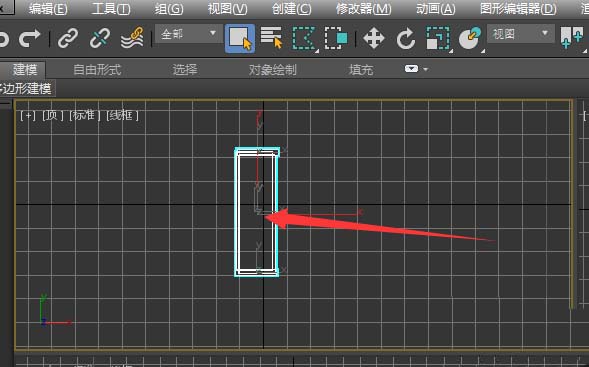Click the viewport [顶] view label

[x=53, y=115]
